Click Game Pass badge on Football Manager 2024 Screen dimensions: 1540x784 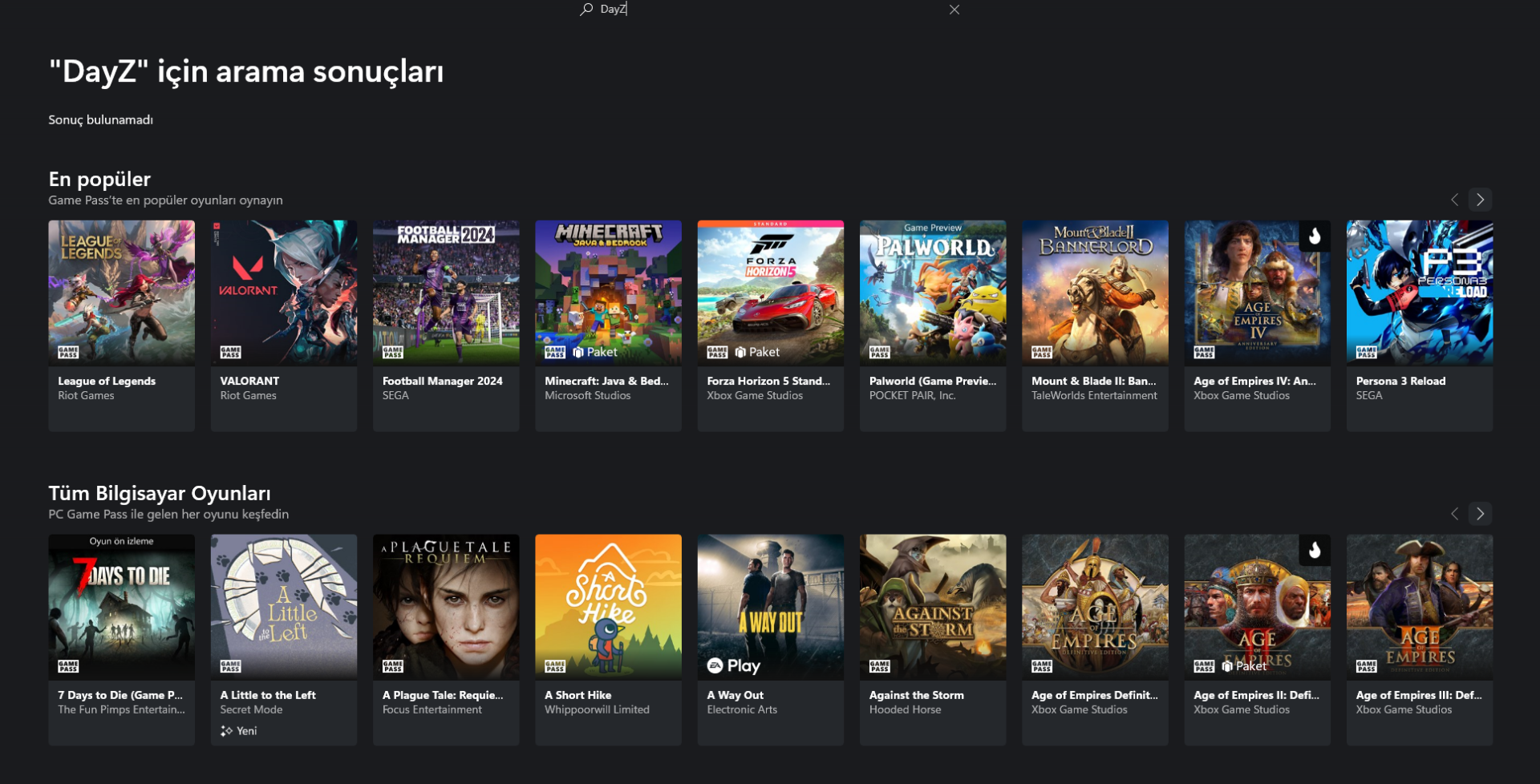tap(393, 352)
